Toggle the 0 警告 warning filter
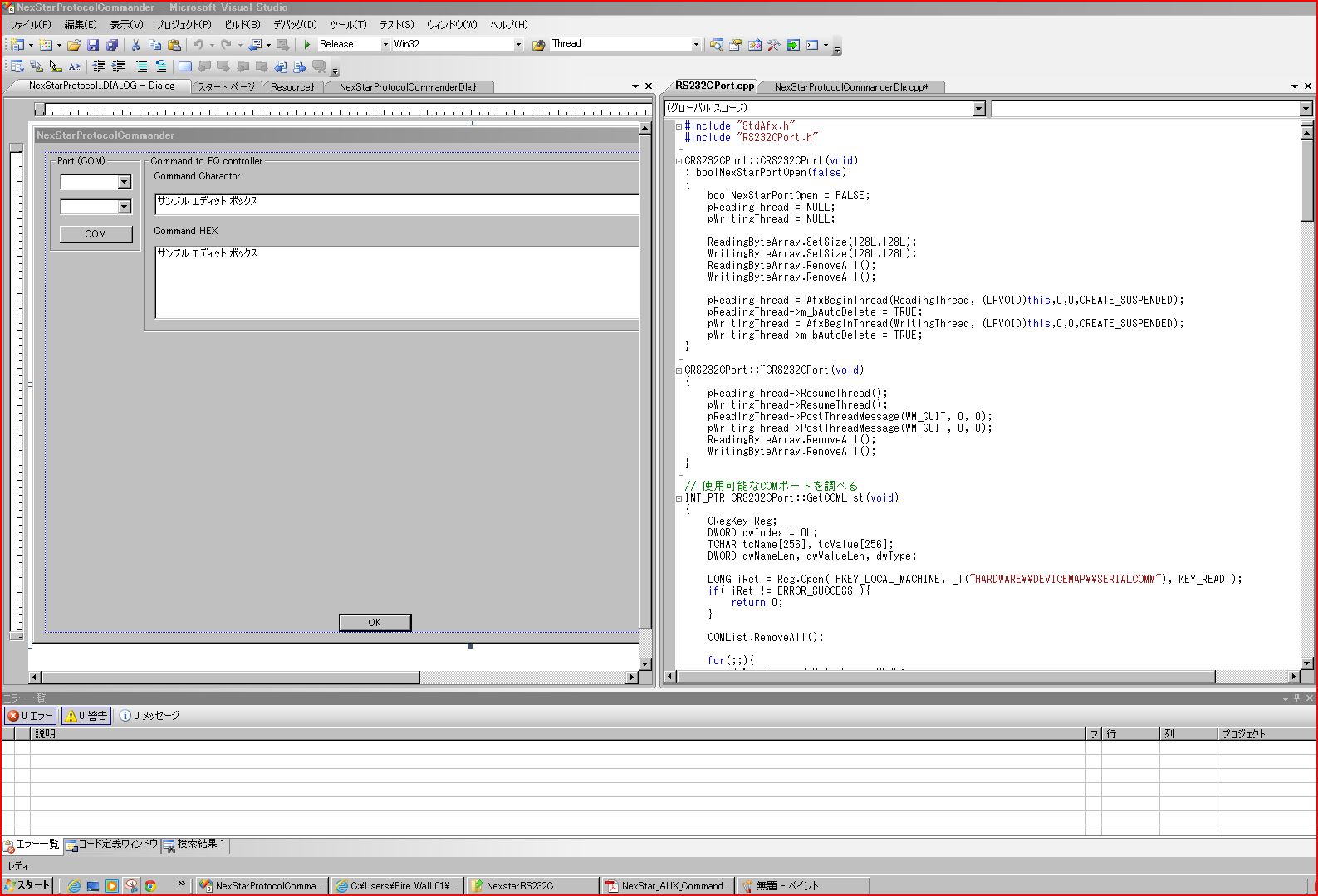The width and height of the screenshot is (1318, 896). pos(87,716)
